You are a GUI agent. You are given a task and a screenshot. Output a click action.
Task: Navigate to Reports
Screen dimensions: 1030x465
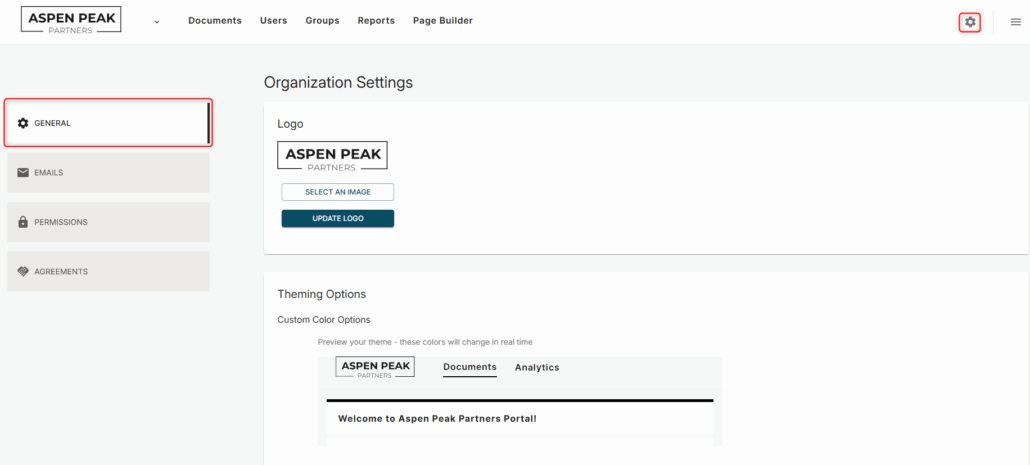[x=376, y=20]
